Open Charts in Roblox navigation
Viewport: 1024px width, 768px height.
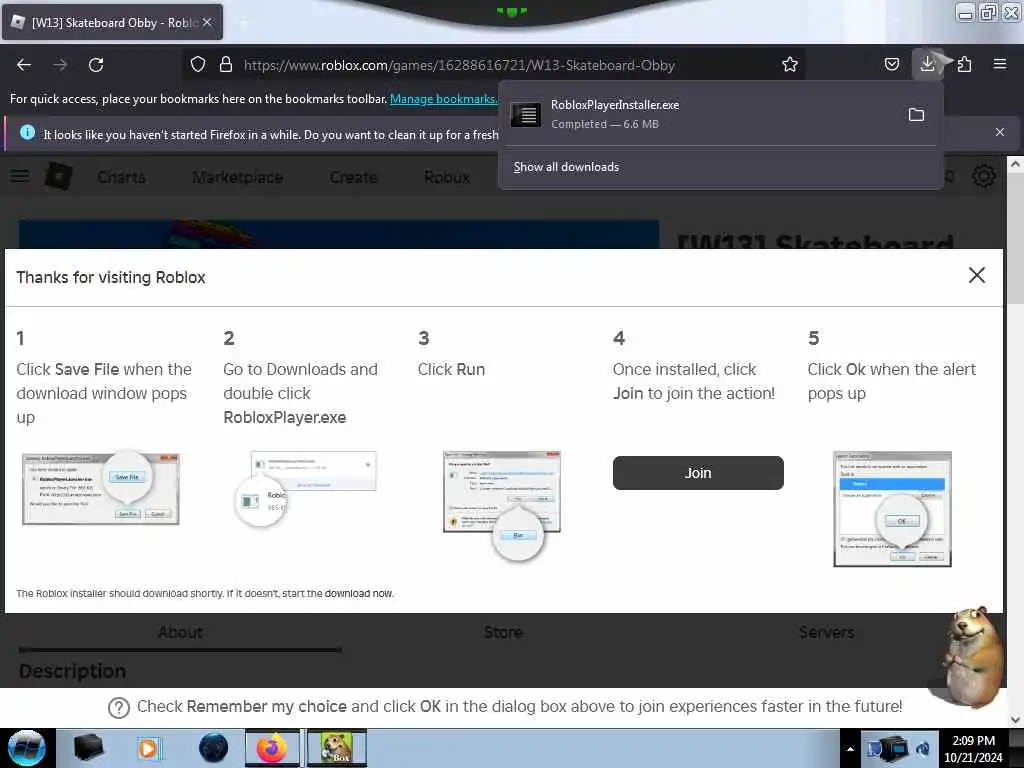pyautogui.click(x=121, y=177)
